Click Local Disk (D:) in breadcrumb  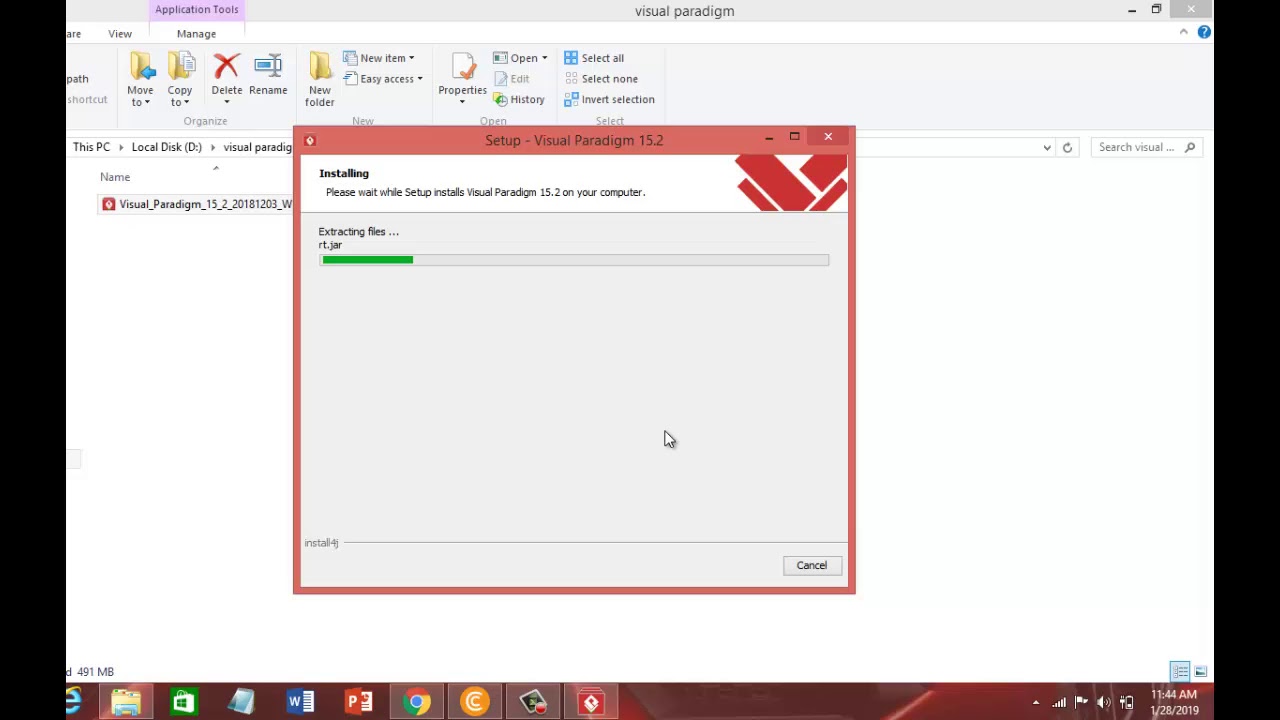point(166,147)
